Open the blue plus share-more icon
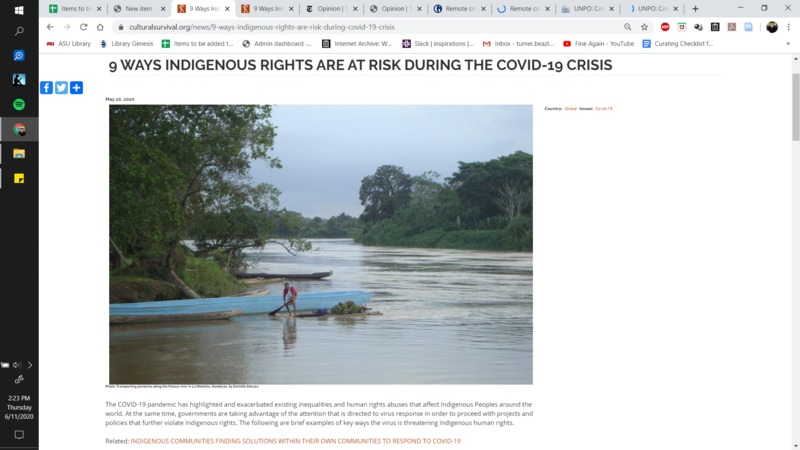Image resolution: width=800 pixels, height=450 pixels. pos(77,88)
